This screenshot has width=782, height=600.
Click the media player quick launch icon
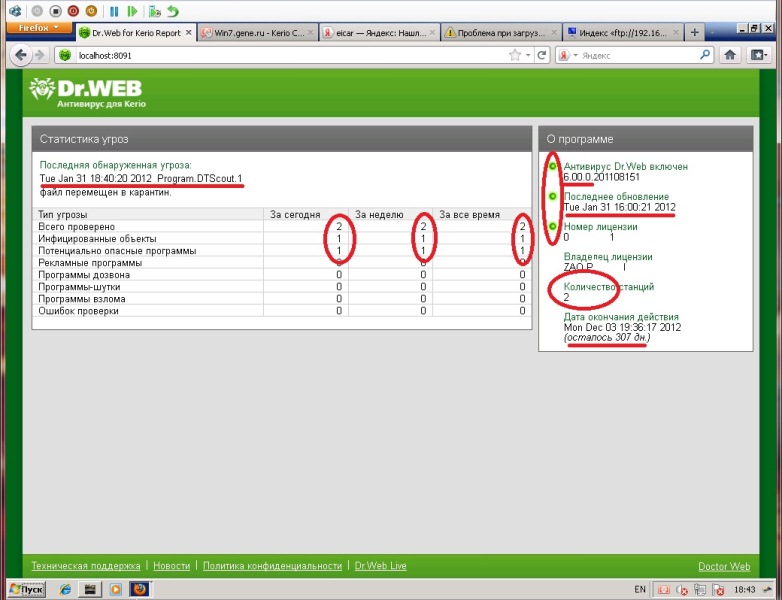pos(115,590)
